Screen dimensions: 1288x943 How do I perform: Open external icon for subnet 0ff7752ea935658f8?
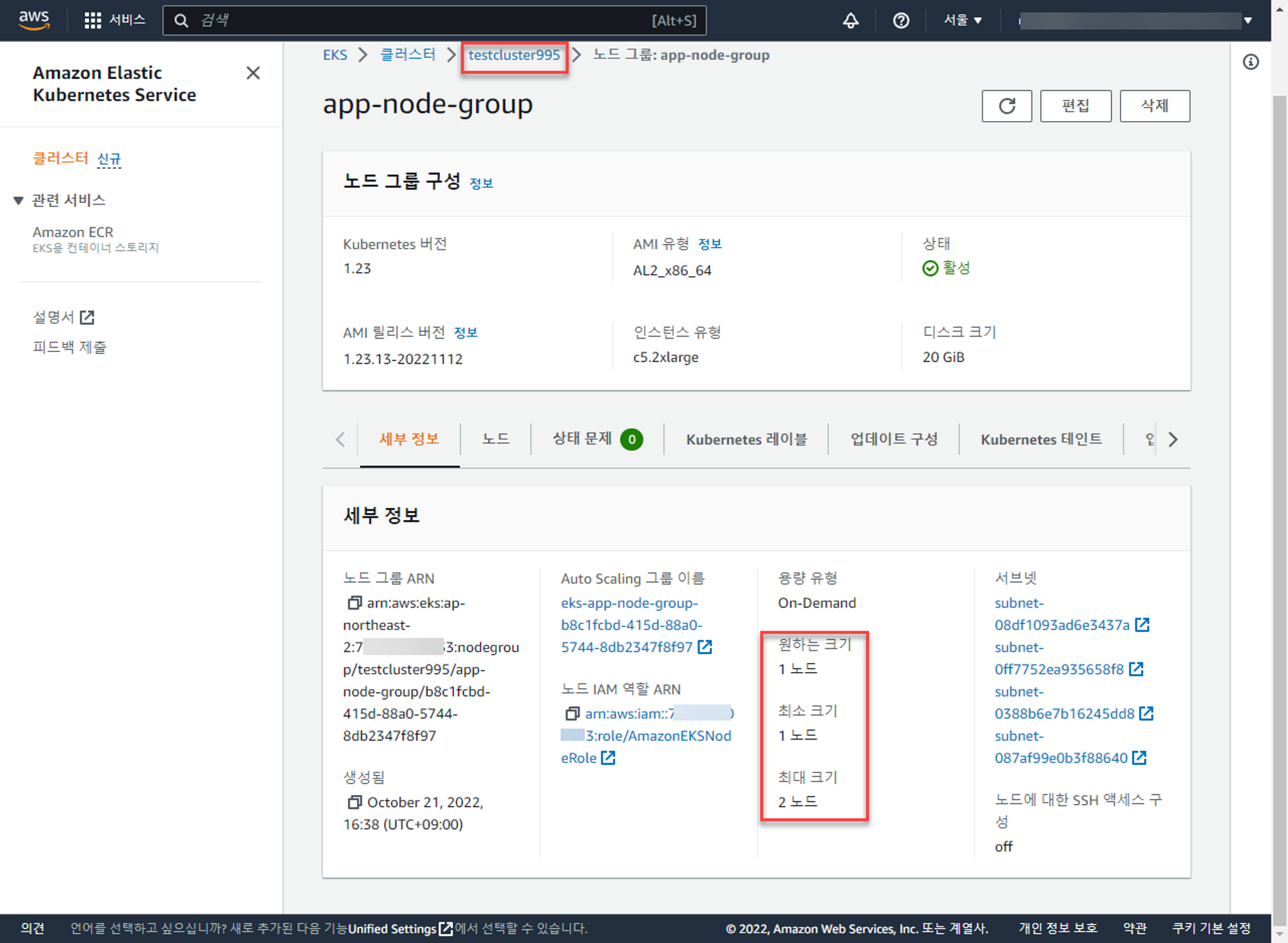tap(1136, 669)
